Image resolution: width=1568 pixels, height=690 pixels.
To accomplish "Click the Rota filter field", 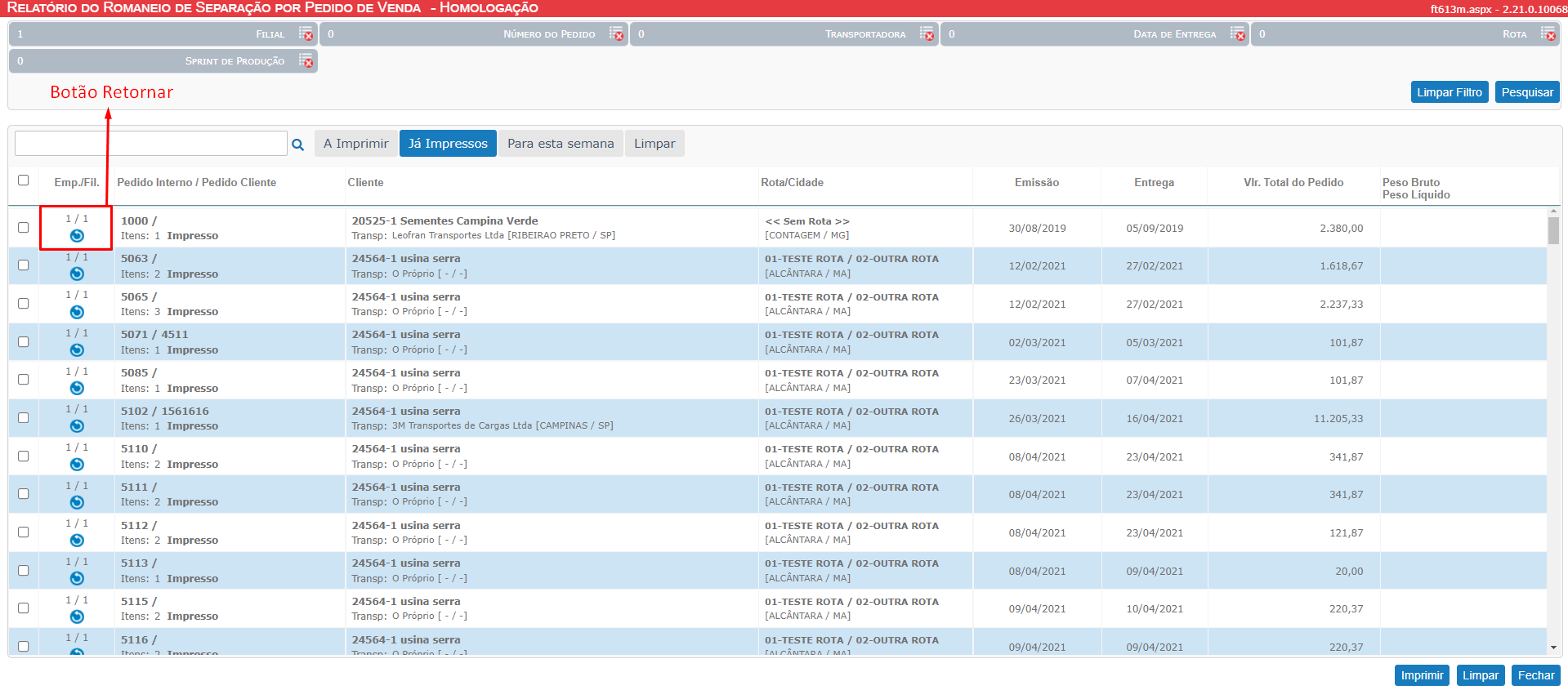I will [x=1405, y=34].
